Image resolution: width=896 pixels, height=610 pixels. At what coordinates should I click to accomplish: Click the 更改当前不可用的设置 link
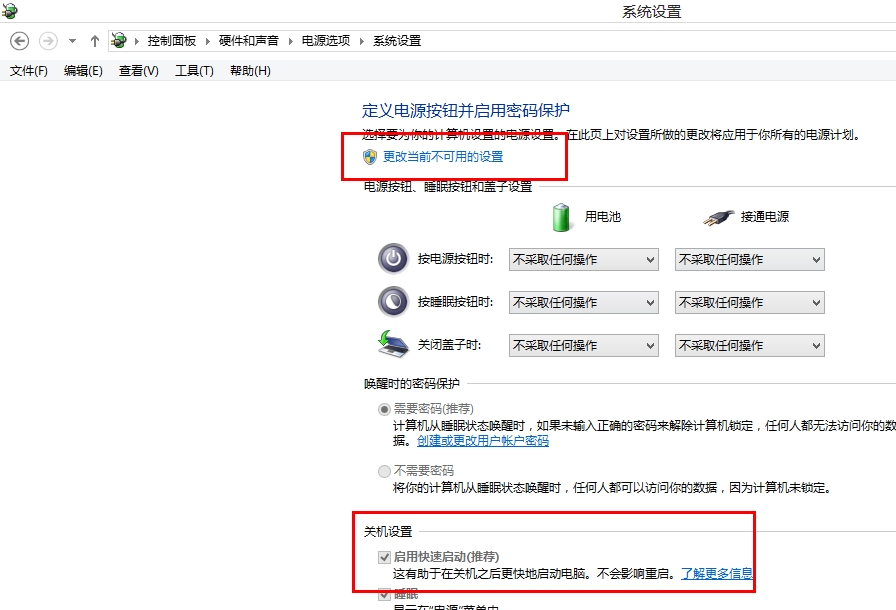point(441,156)
